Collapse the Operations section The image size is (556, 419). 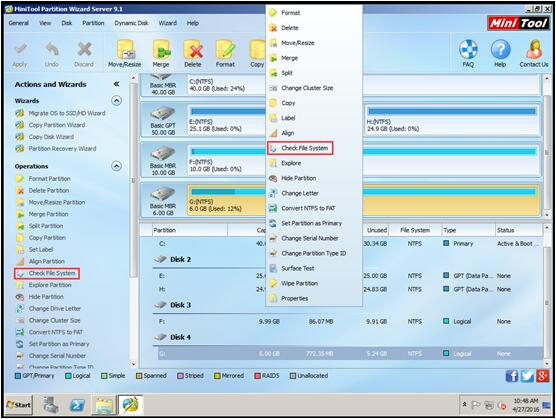pos(116,166)
